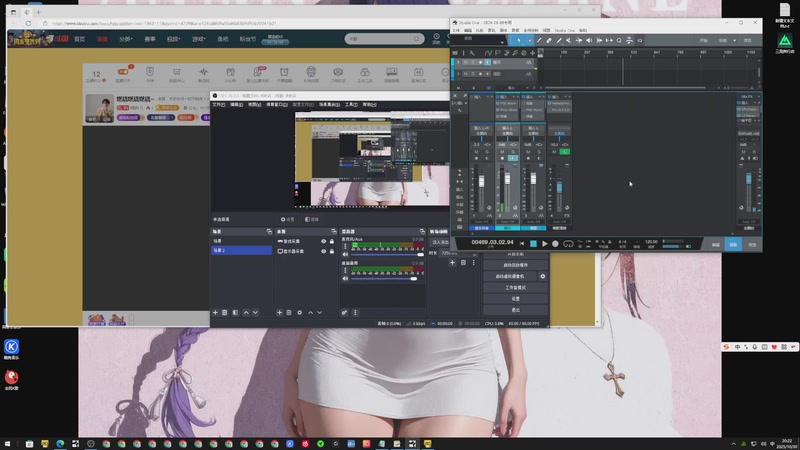Add a new scene in OBS scenes panel
This screenshot has height=450, width=800.
[x=215, y=313]
